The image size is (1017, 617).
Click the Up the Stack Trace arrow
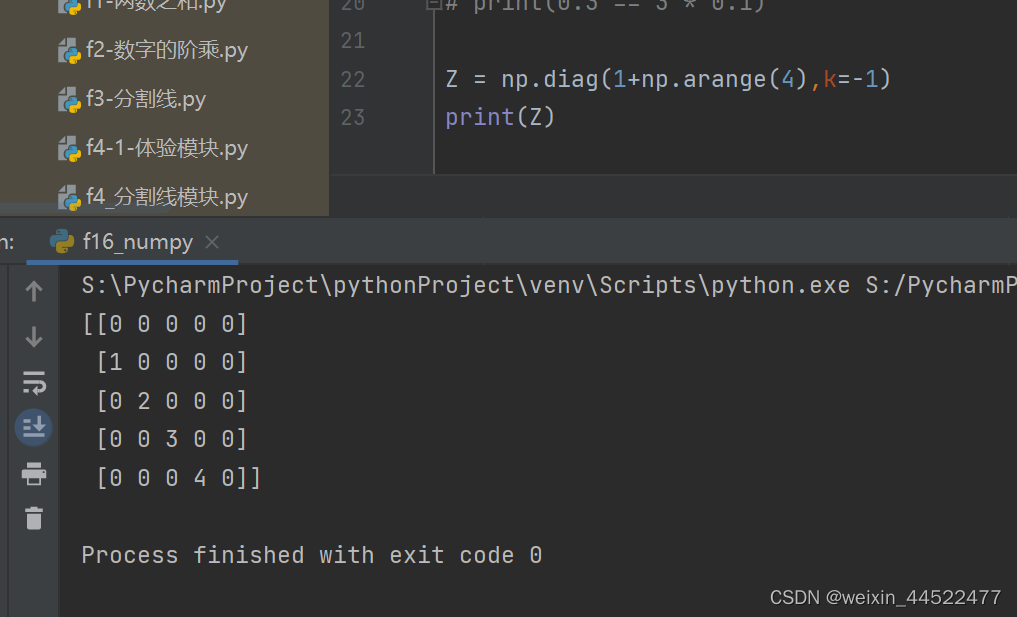34,291
